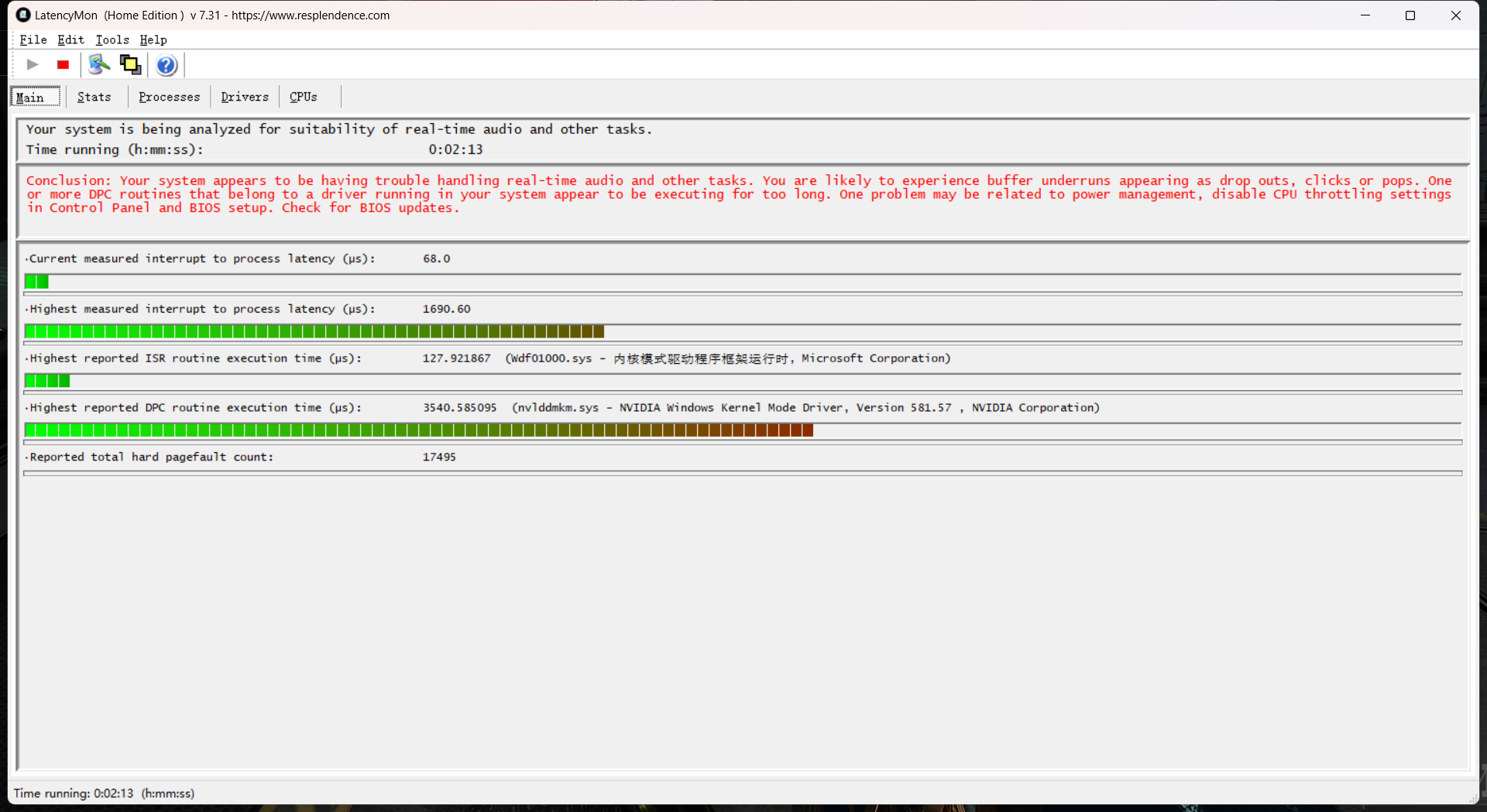The height and width of the screenshot is (812, 1487).
Task: Click the 127.921867 ISR time value
Action: (457, 358)
